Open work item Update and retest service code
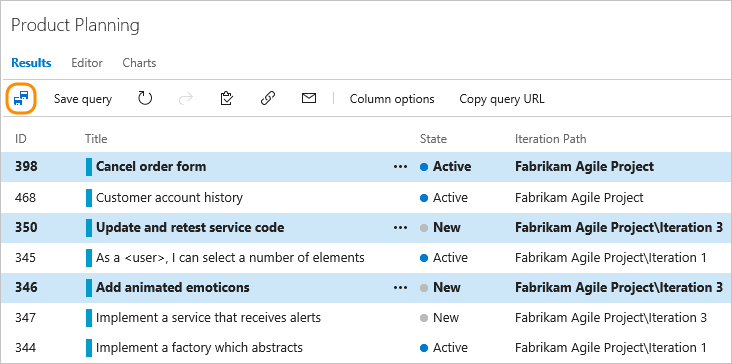This screenshot has height=364, width=732. 190,228
